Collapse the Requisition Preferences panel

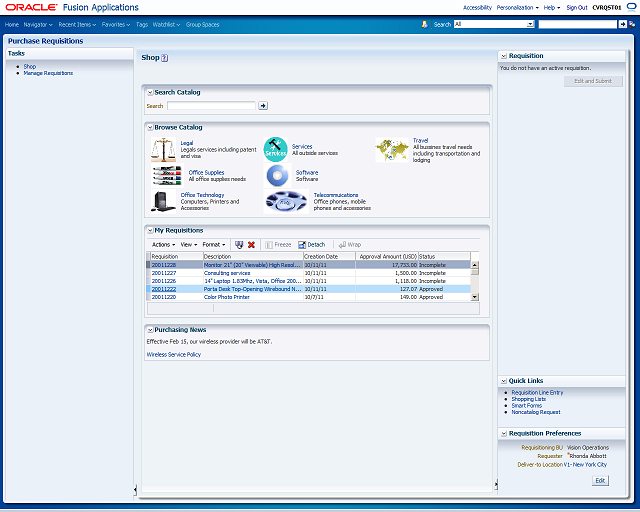point(504,434)
